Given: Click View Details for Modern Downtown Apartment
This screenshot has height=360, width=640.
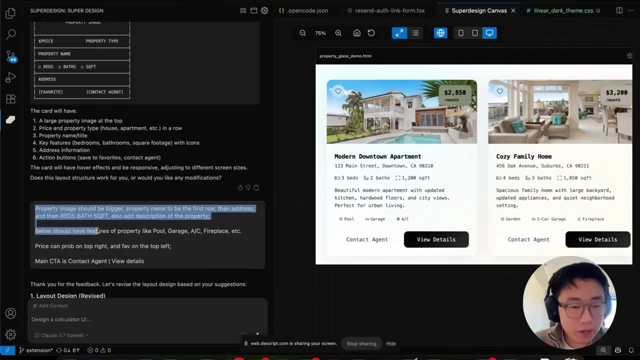Looking at the screenshot, I should click(436, 240).
